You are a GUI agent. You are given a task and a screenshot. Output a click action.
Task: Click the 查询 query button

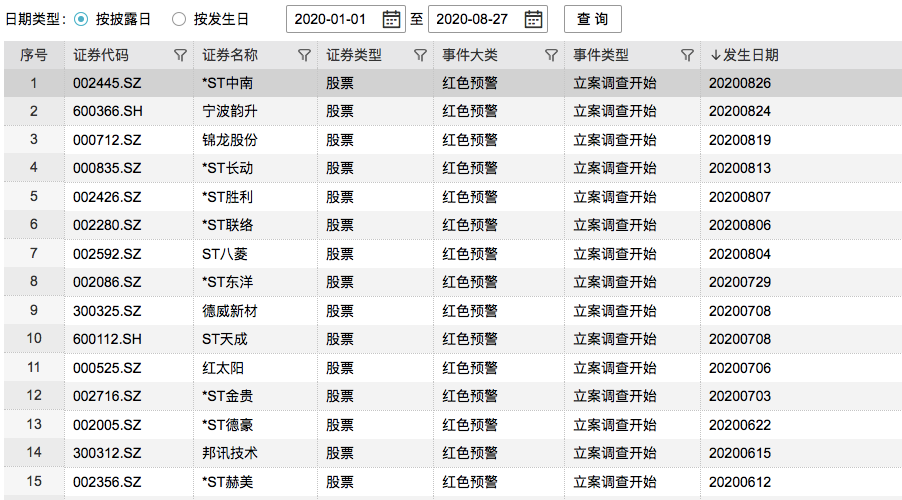point(593,19)
